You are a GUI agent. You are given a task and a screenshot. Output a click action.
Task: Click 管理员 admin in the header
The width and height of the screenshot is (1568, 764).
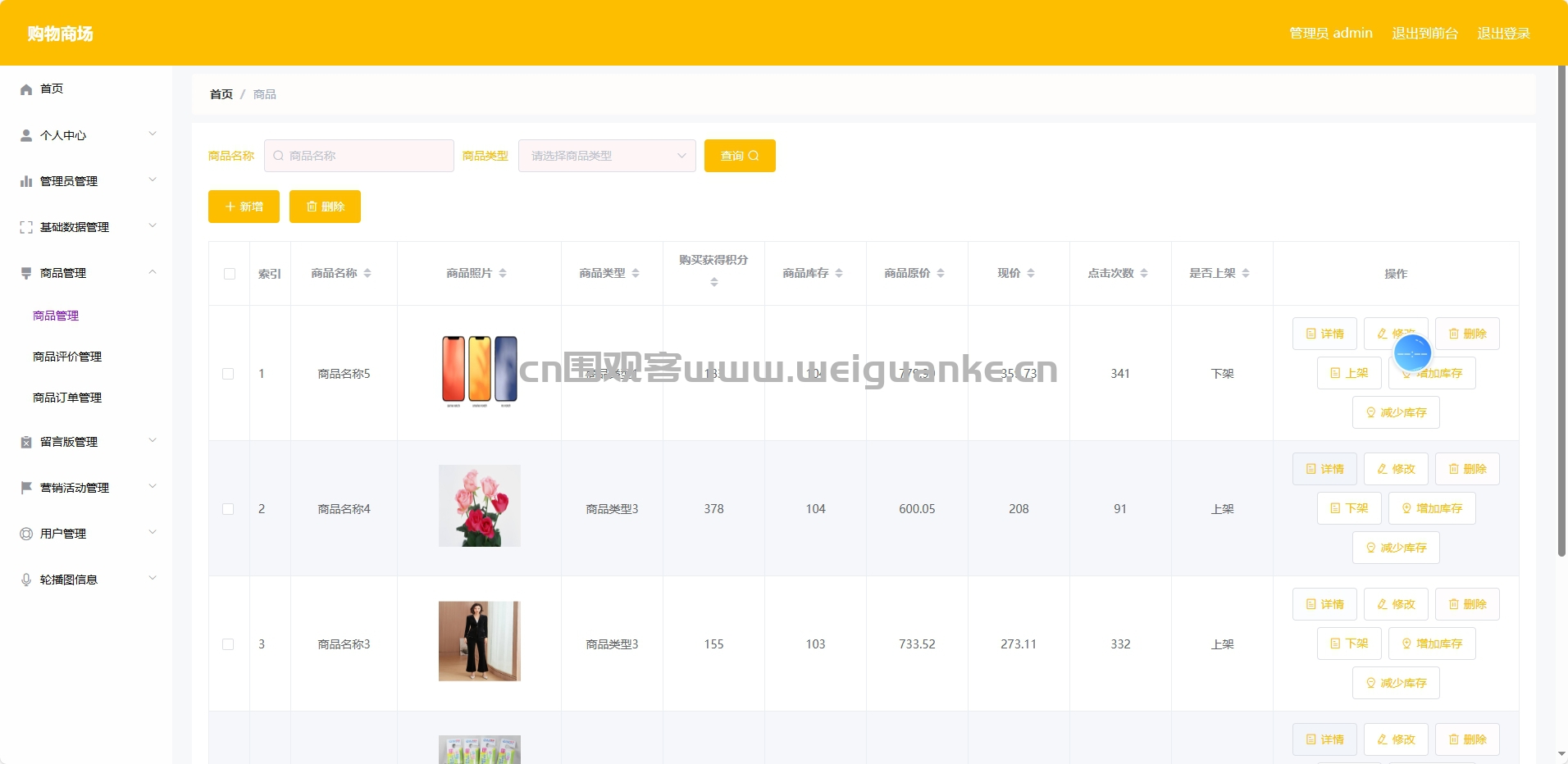point(1331,34)
